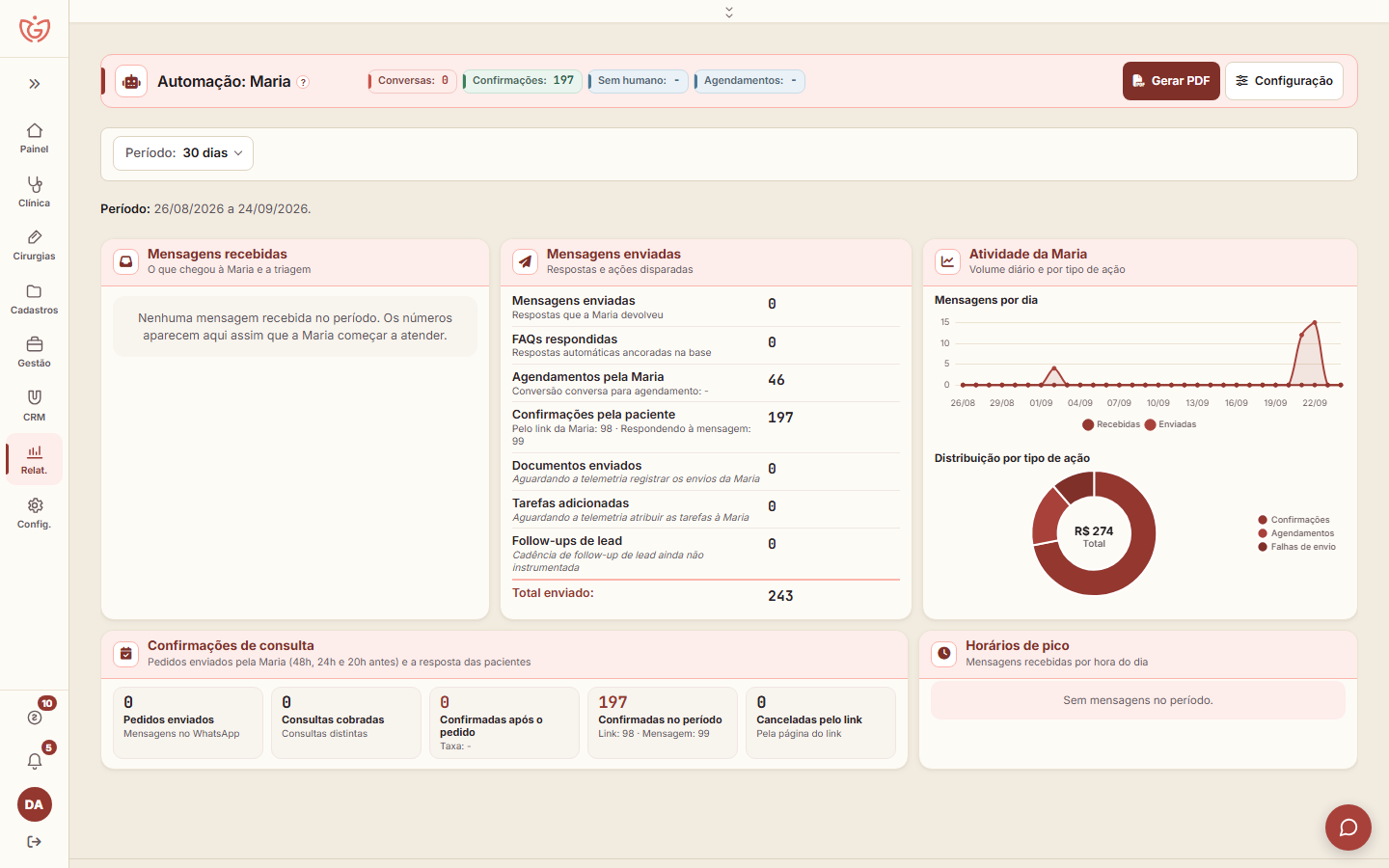This screenshot has width=1389, height=868.
Task: Expand the sidebar with the double chevron
Action: pos(35,84)
